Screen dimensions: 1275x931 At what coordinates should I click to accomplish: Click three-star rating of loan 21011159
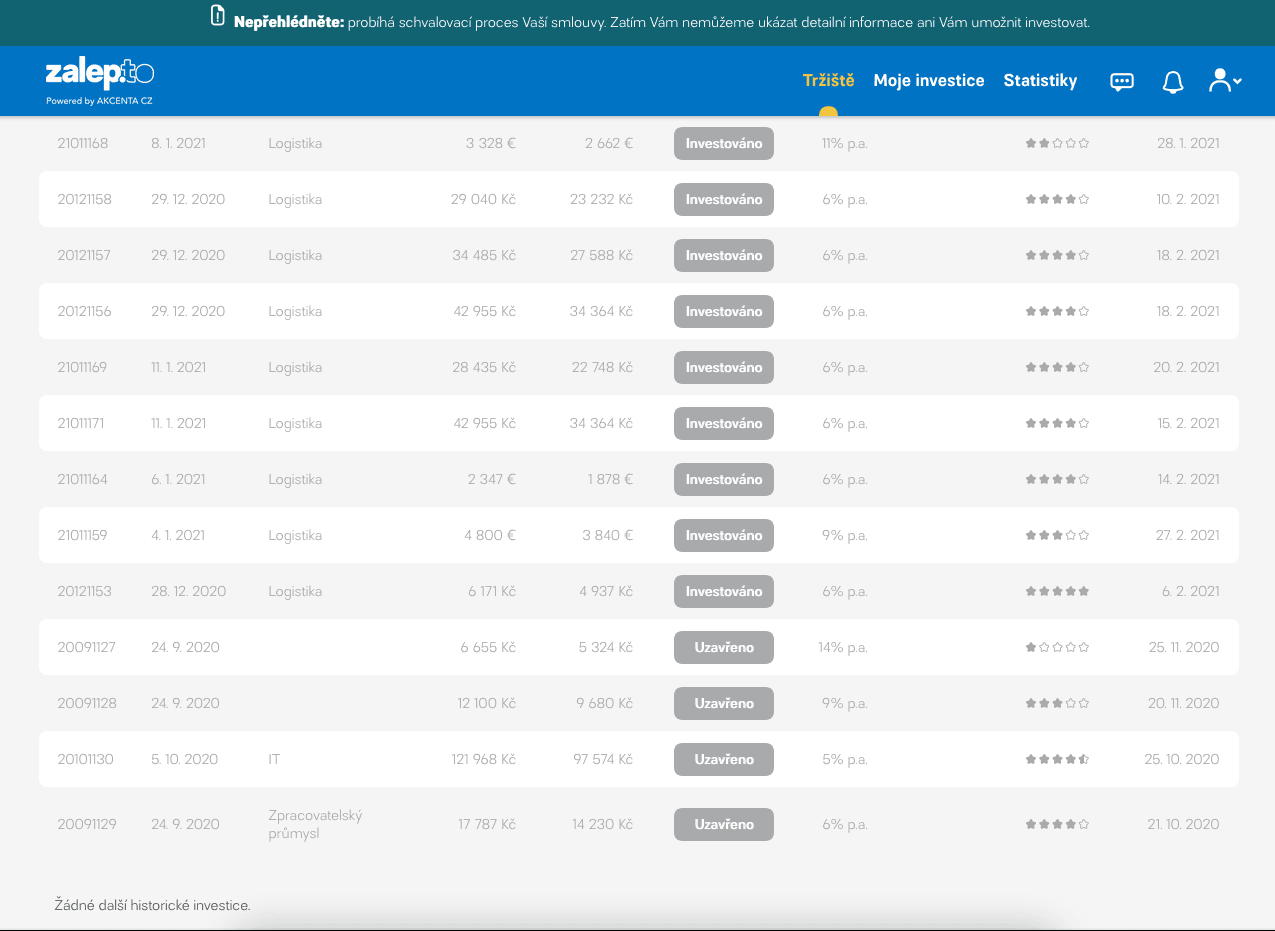[1057, 535]
